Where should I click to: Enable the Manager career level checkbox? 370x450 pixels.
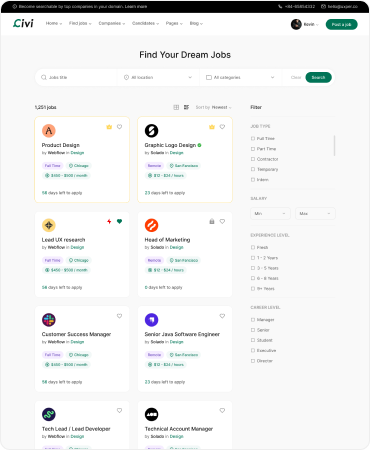click(253, 320)
